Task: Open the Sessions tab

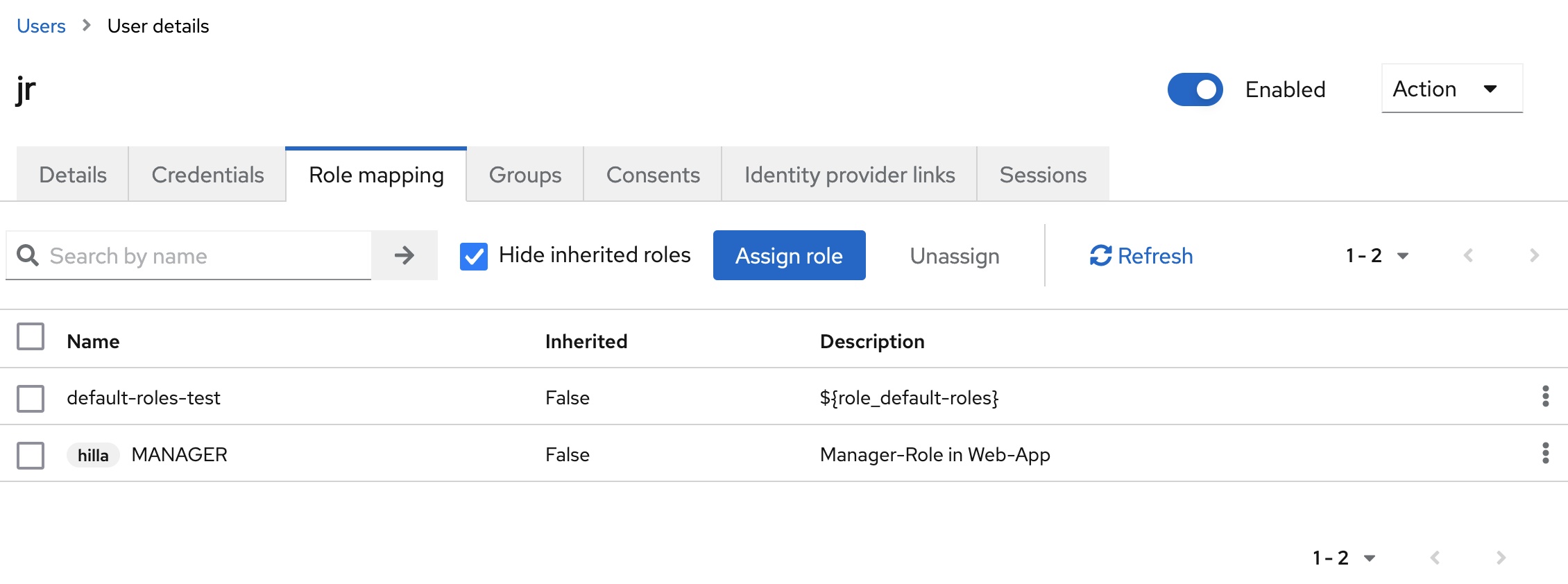Action: [1043, 175]
